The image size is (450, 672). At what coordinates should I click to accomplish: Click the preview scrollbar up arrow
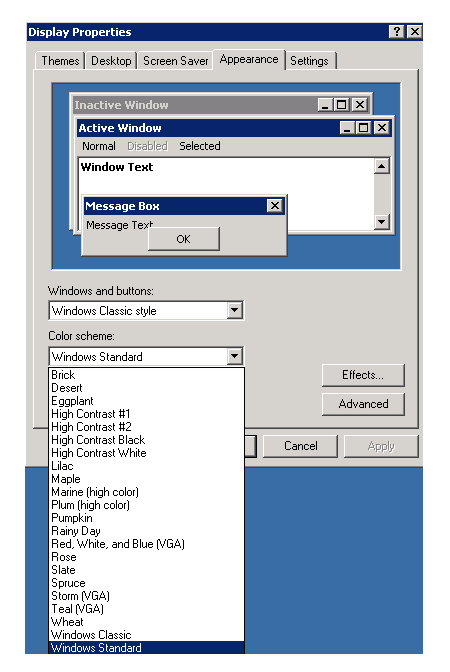pyautogui.click(x=381, y=166)
